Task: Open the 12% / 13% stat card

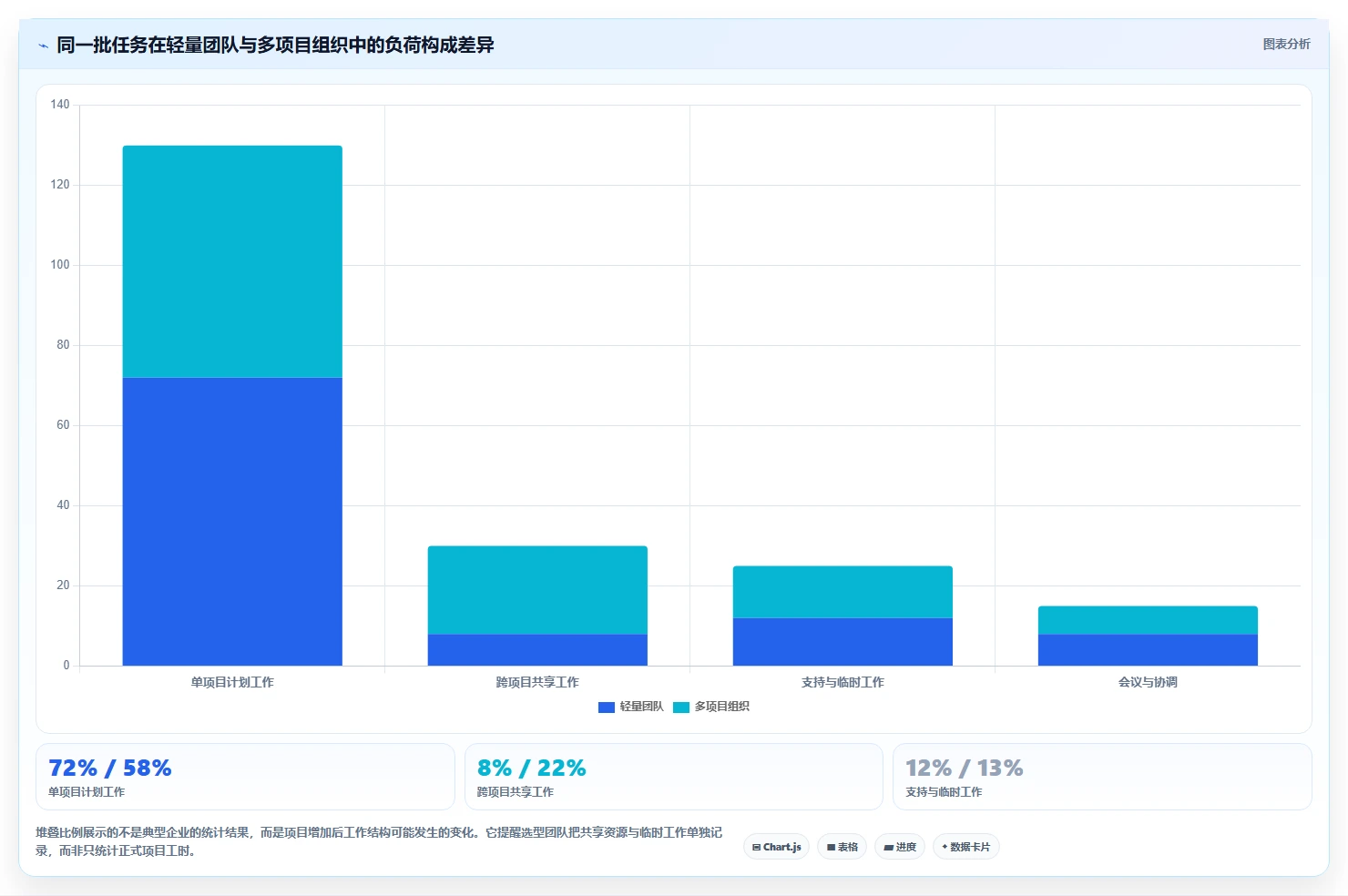Action: point(1102,777)
